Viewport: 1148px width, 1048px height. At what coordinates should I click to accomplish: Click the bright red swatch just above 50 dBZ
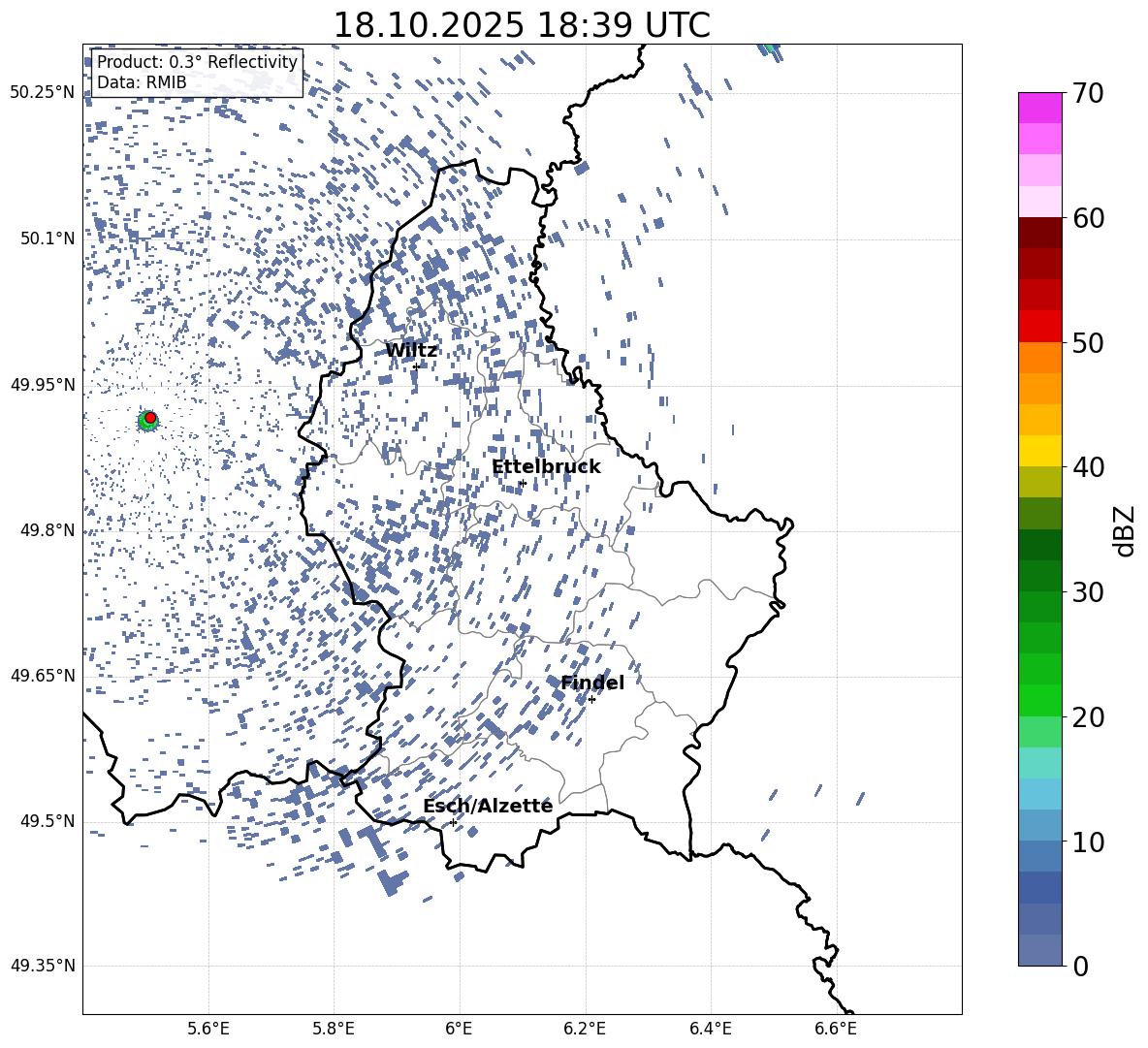point(1039,327)
